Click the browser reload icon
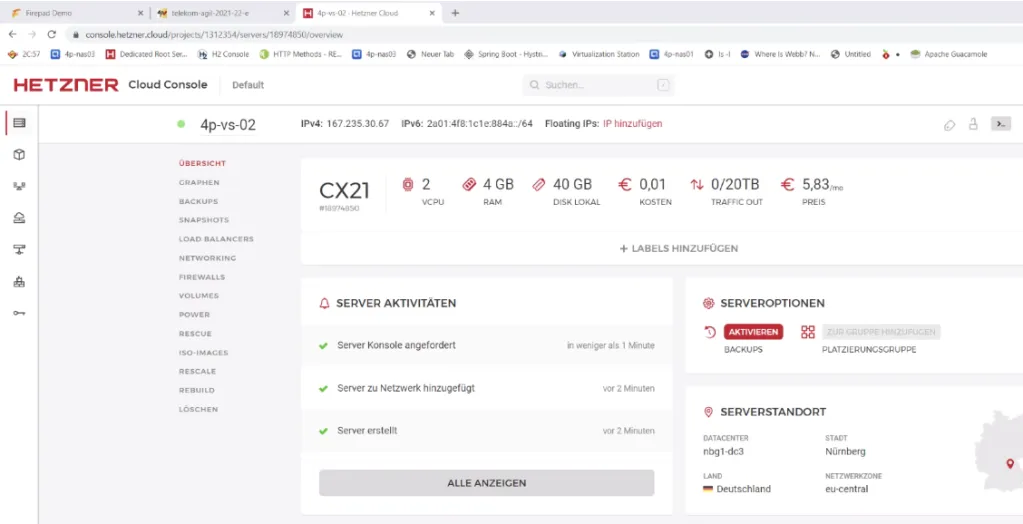This screenshot has width=1023, height=524. [52, 35]
